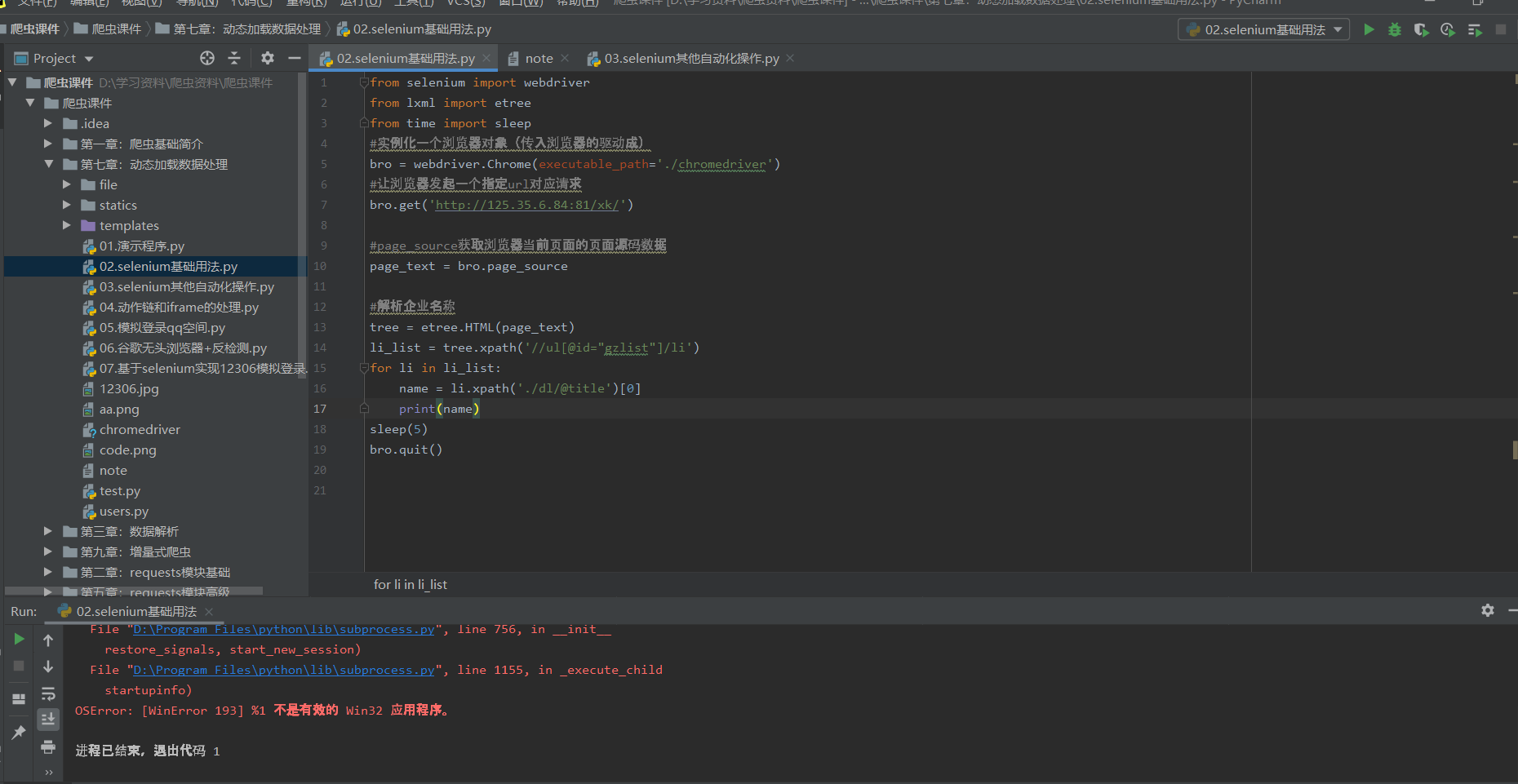This screenshot has height=784, width=1518.
Task: Open 01.演示程序.py in project tree
Action: coord(141,246)
